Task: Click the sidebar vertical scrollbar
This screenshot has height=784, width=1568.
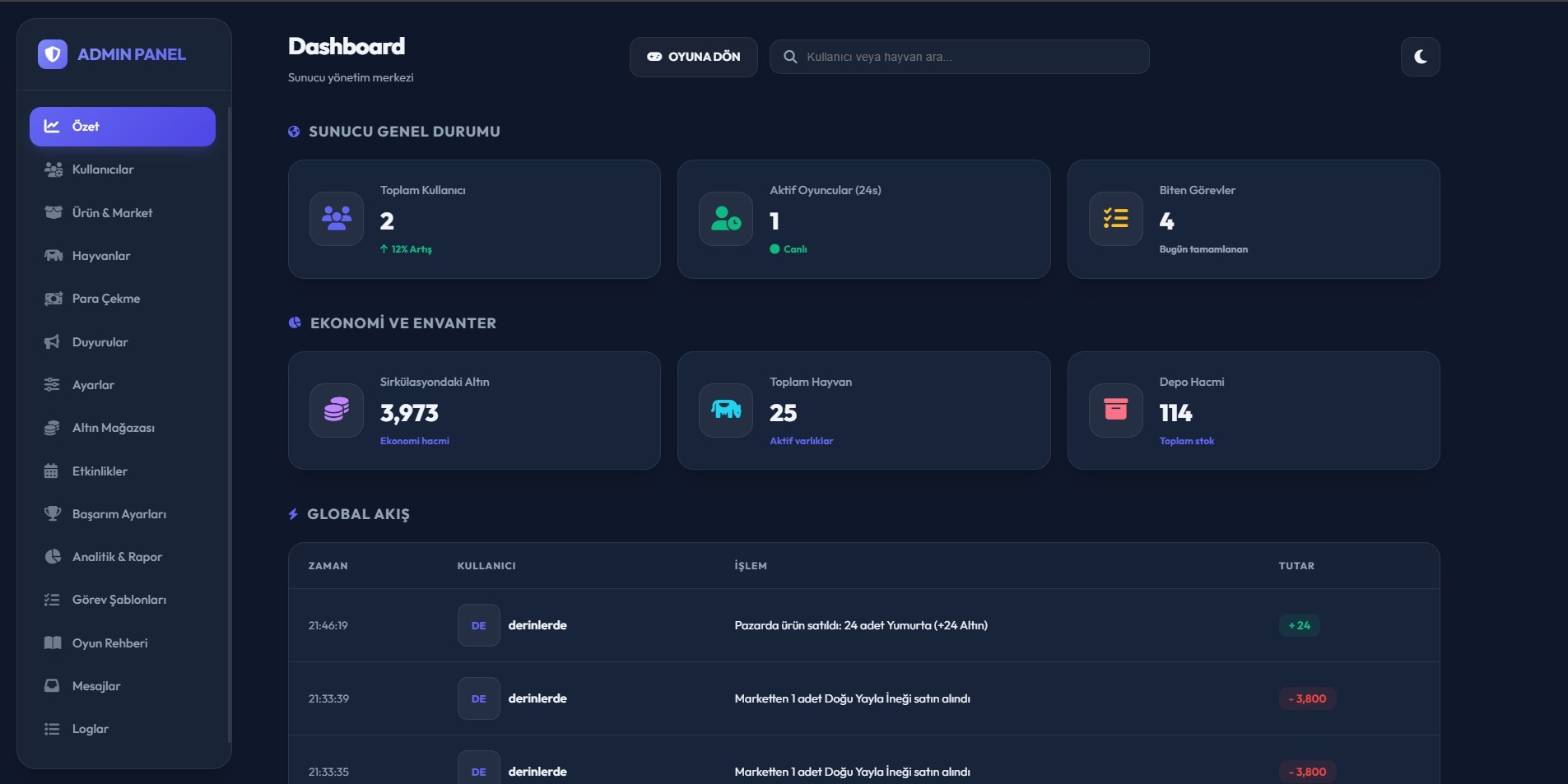Action: pyautogui.click(x=230, y=411)
